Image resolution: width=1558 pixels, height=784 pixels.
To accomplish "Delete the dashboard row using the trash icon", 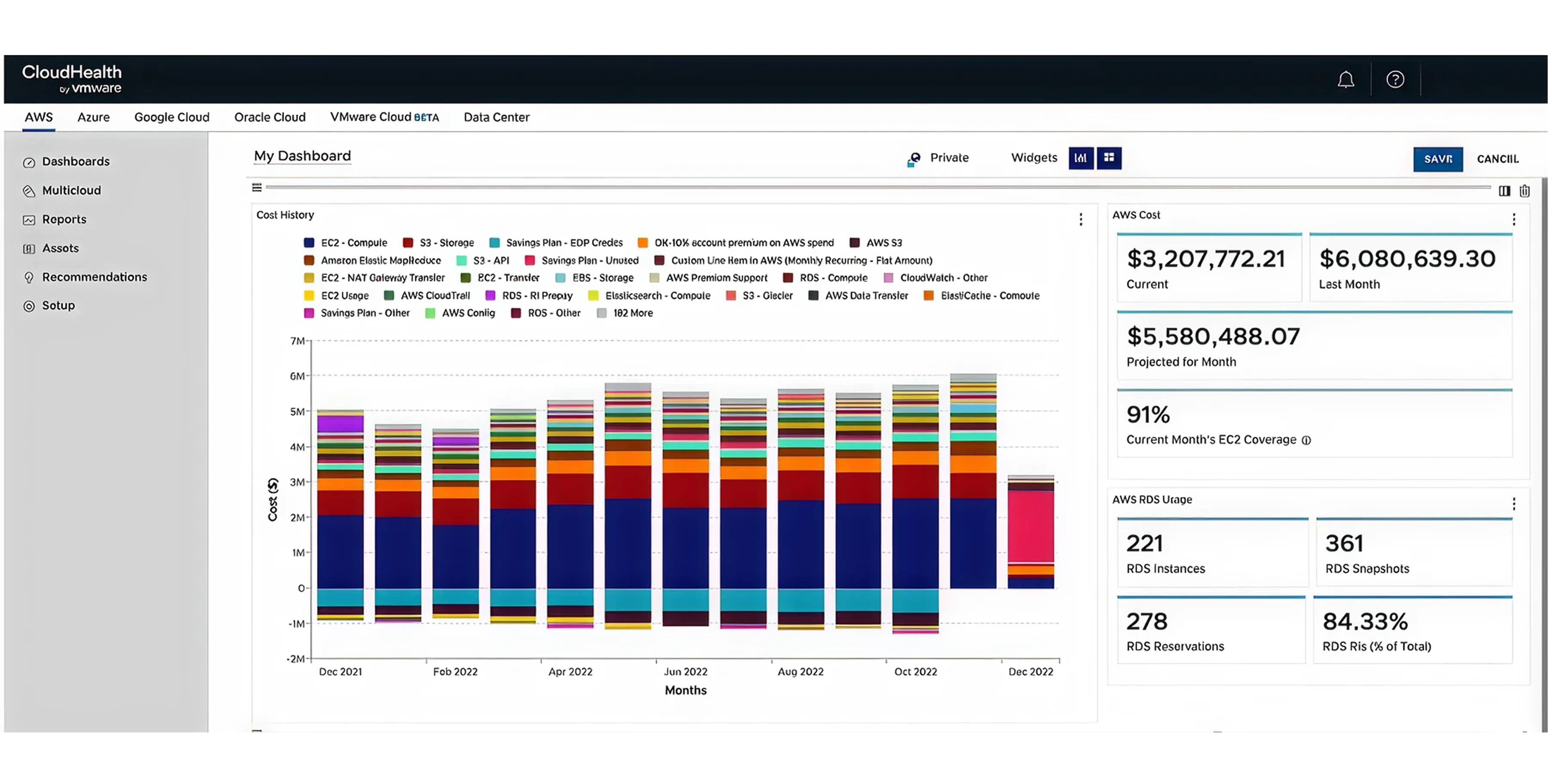I will (1525, 190).
